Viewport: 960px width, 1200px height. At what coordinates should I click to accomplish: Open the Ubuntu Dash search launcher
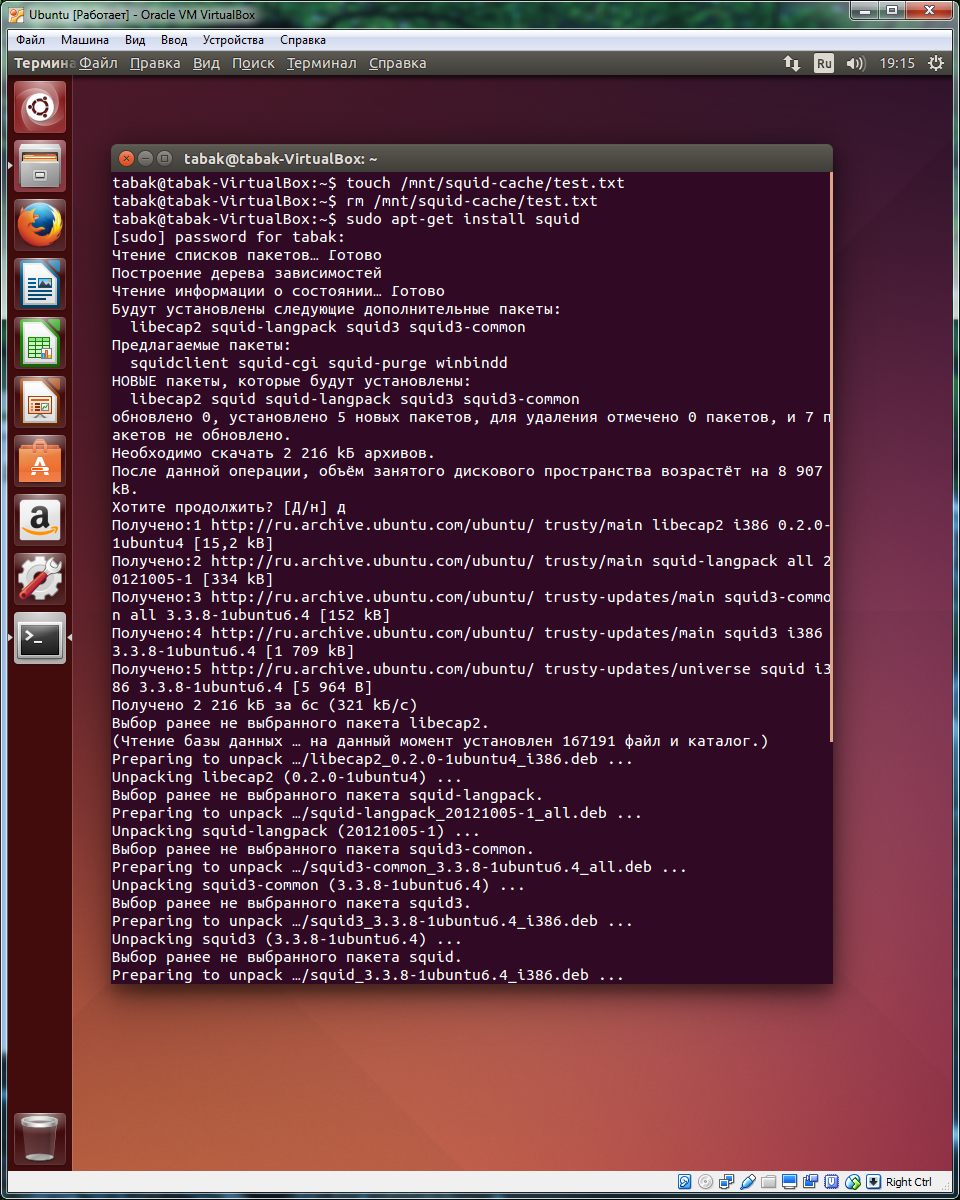click(x=40, y=107)
